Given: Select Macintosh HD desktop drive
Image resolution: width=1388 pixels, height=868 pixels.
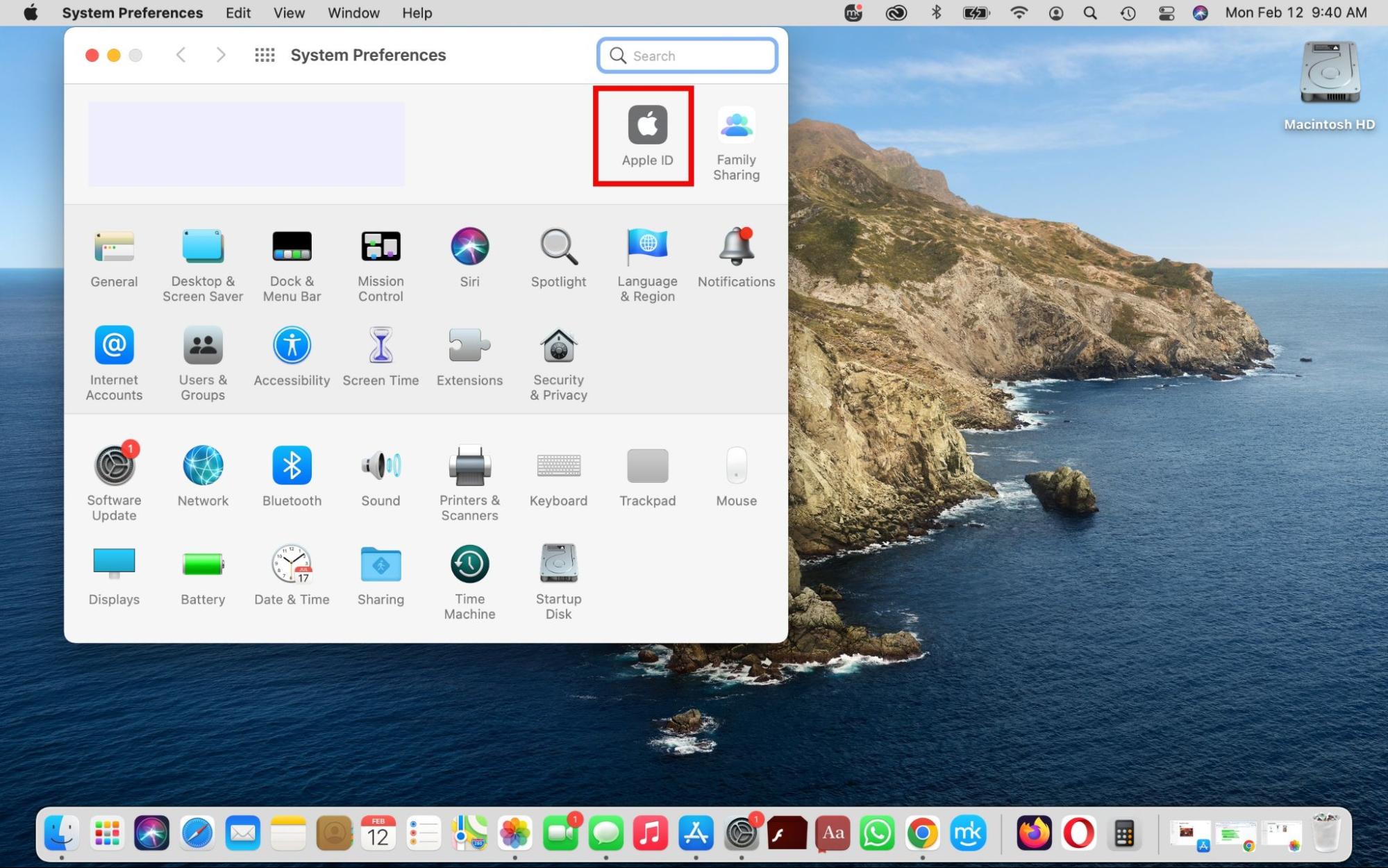Looking at the screenshot, I should point(1329,85).
